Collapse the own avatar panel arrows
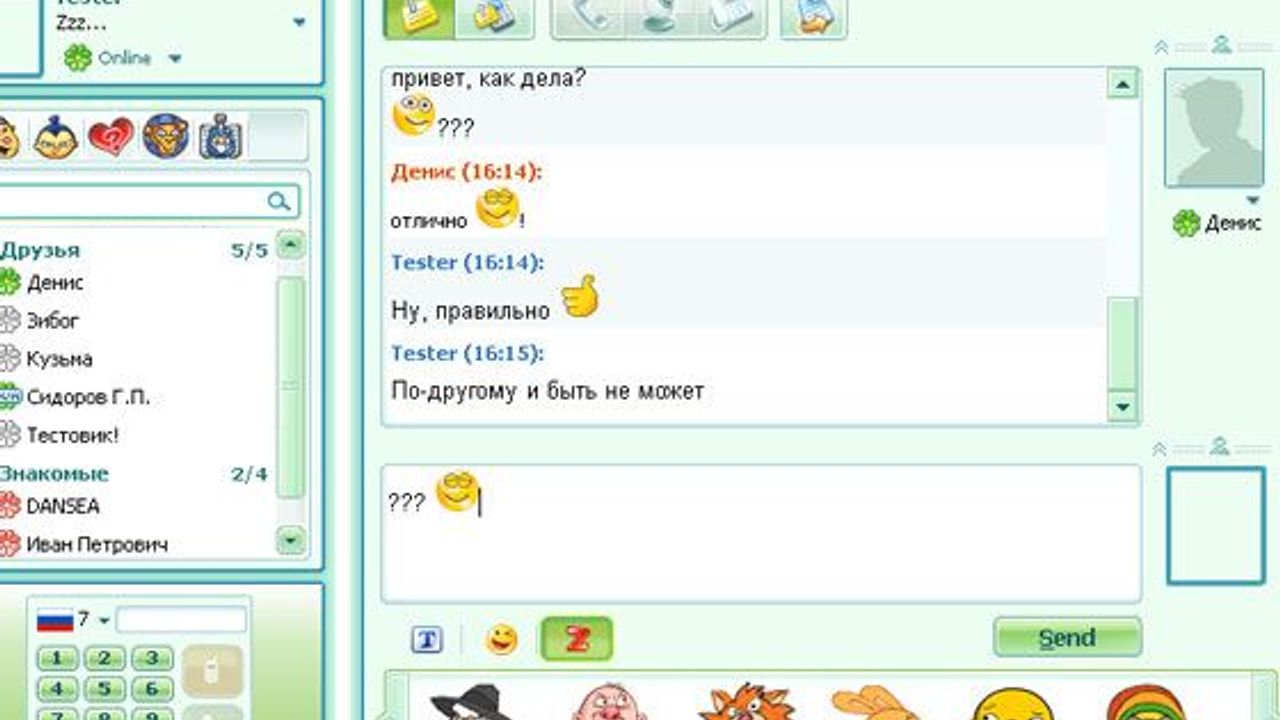Image resolution: width=1280 pixels, height=720 pixels. (1161, 449)
